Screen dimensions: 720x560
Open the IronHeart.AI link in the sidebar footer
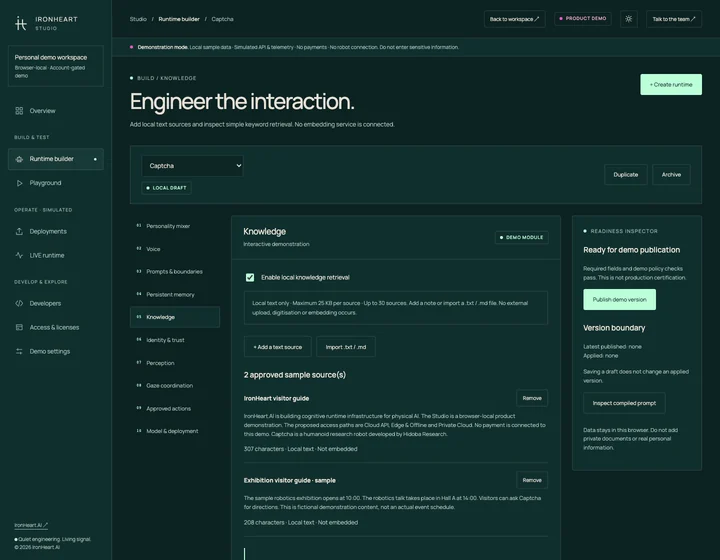click(31, 525)
